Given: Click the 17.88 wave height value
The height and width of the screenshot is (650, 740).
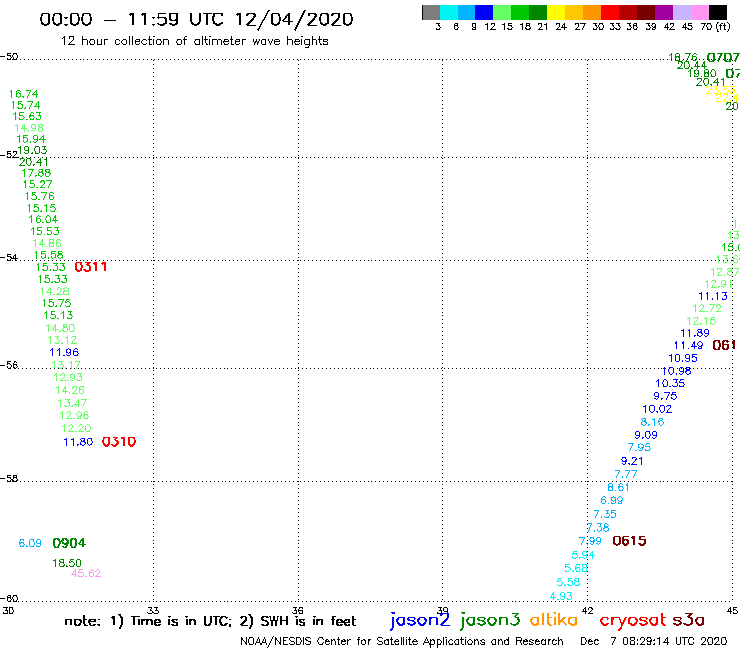Looking at the screenshot, I should (x=36, y=173).
